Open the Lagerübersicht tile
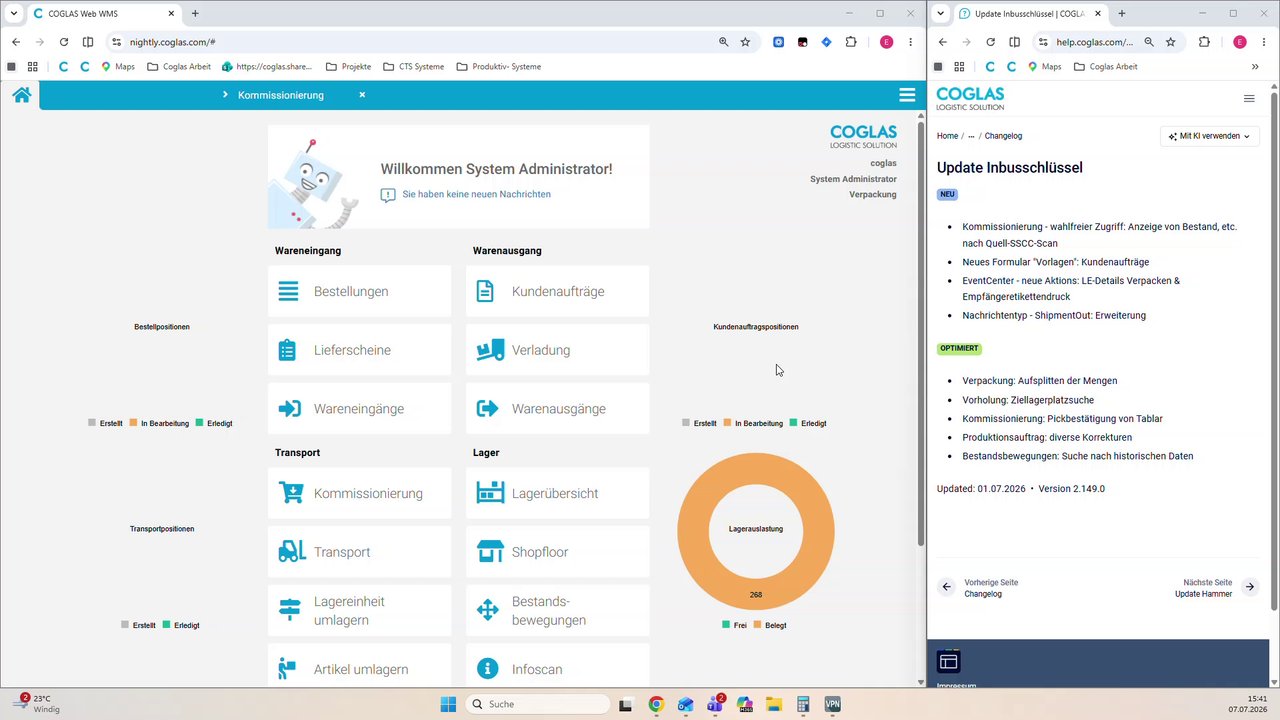Screen dimensions: 1280x720 point(557,493)
